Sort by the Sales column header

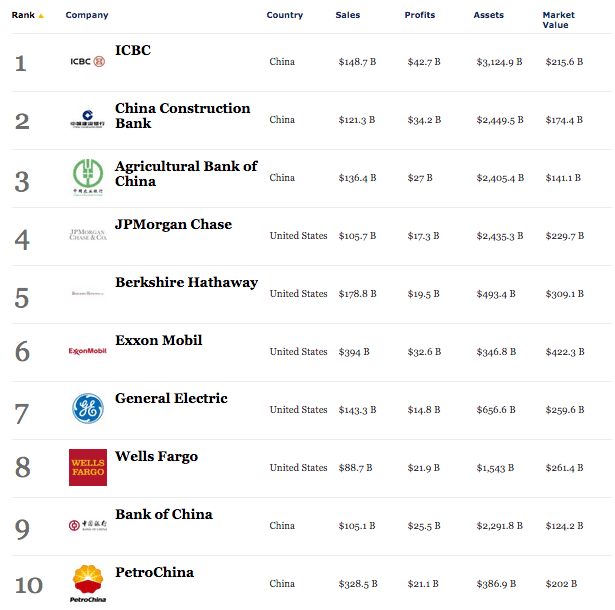point(348,15)
